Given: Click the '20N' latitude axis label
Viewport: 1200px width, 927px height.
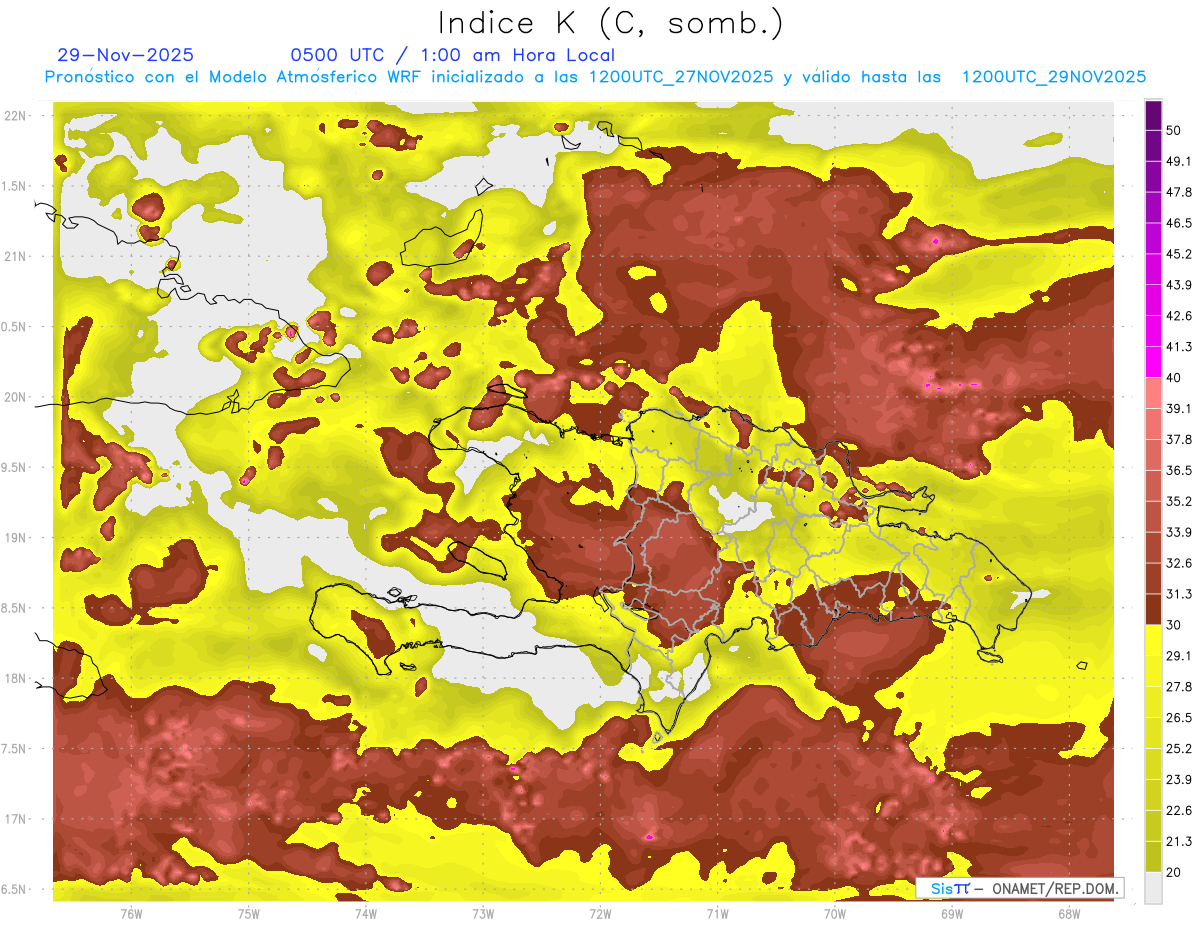Looking at the screenshot, I should click(15, 397).
